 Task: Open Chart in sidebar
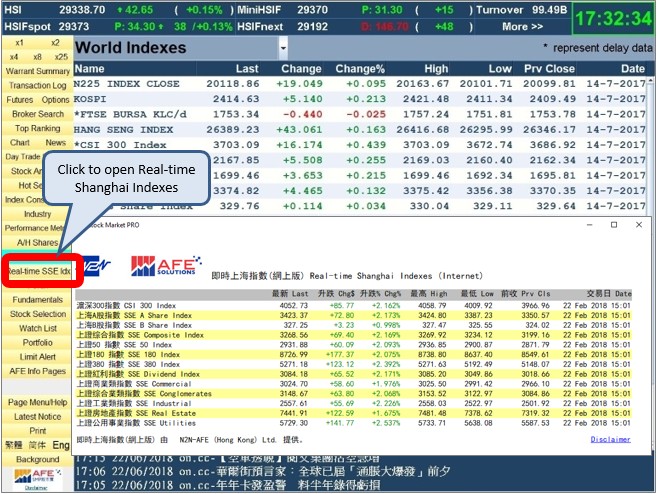click(x=20, y=142)
